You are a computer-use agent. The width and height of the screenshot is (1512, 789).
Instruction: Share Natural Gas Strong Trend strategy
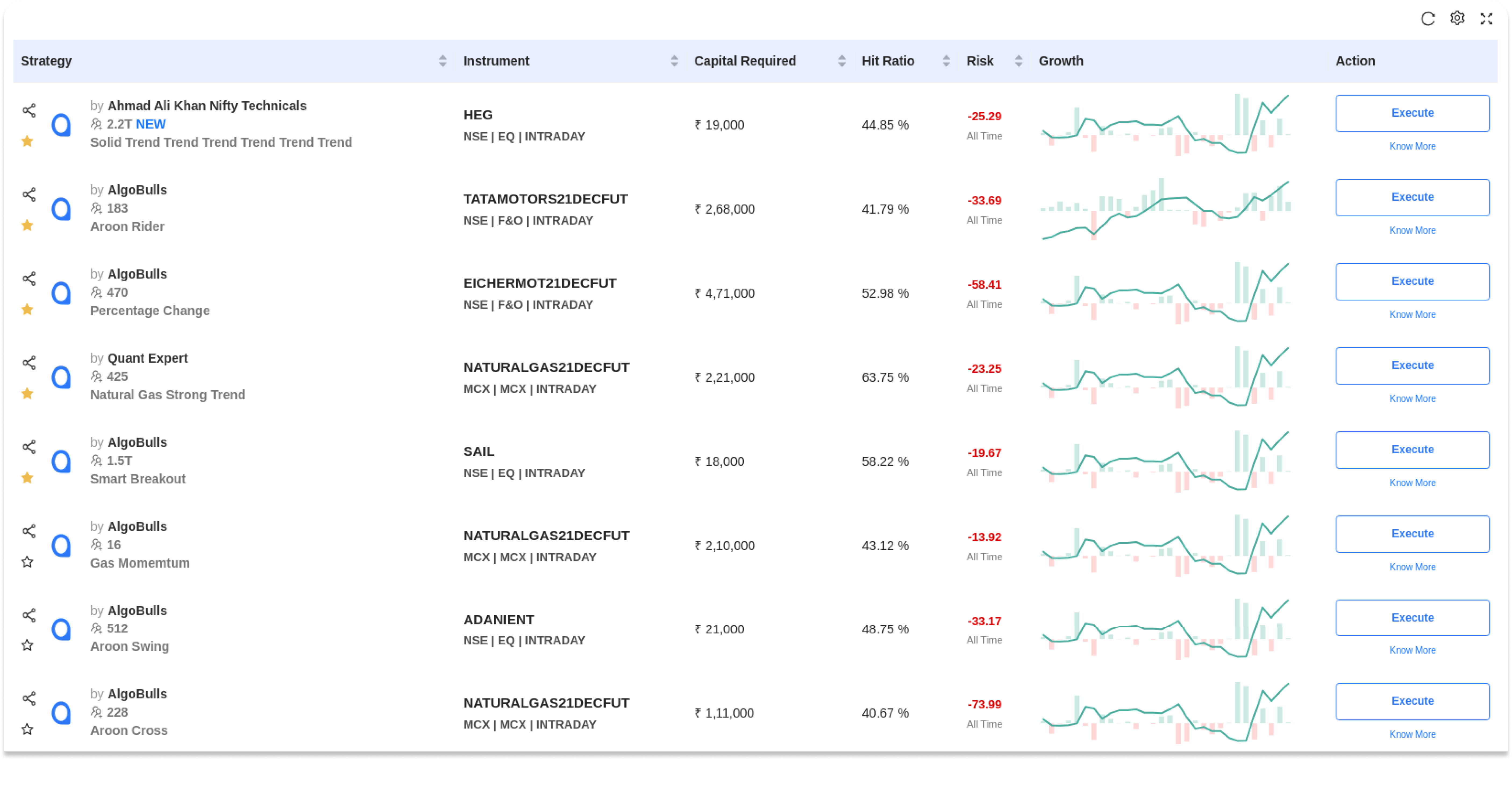point(29,363)
